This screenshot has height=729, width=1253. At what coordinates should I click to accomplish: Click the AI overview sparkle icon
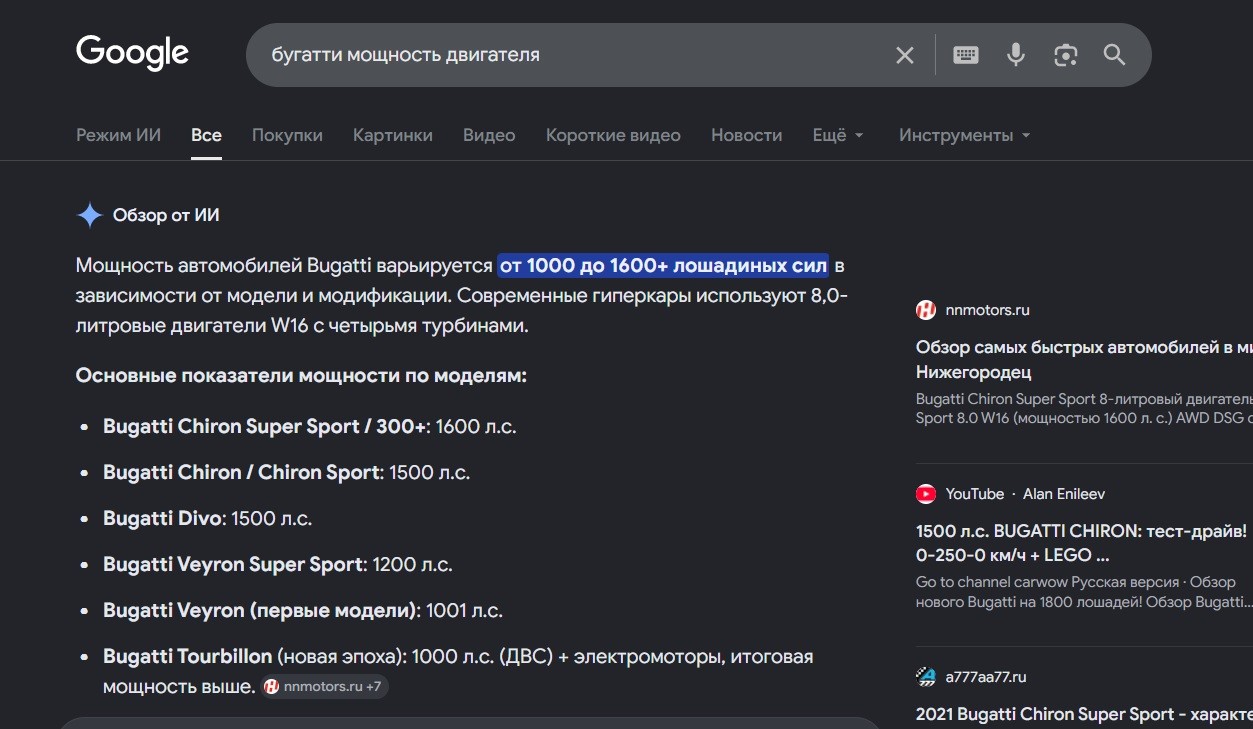pyautogui.click(x=90, y=215)
